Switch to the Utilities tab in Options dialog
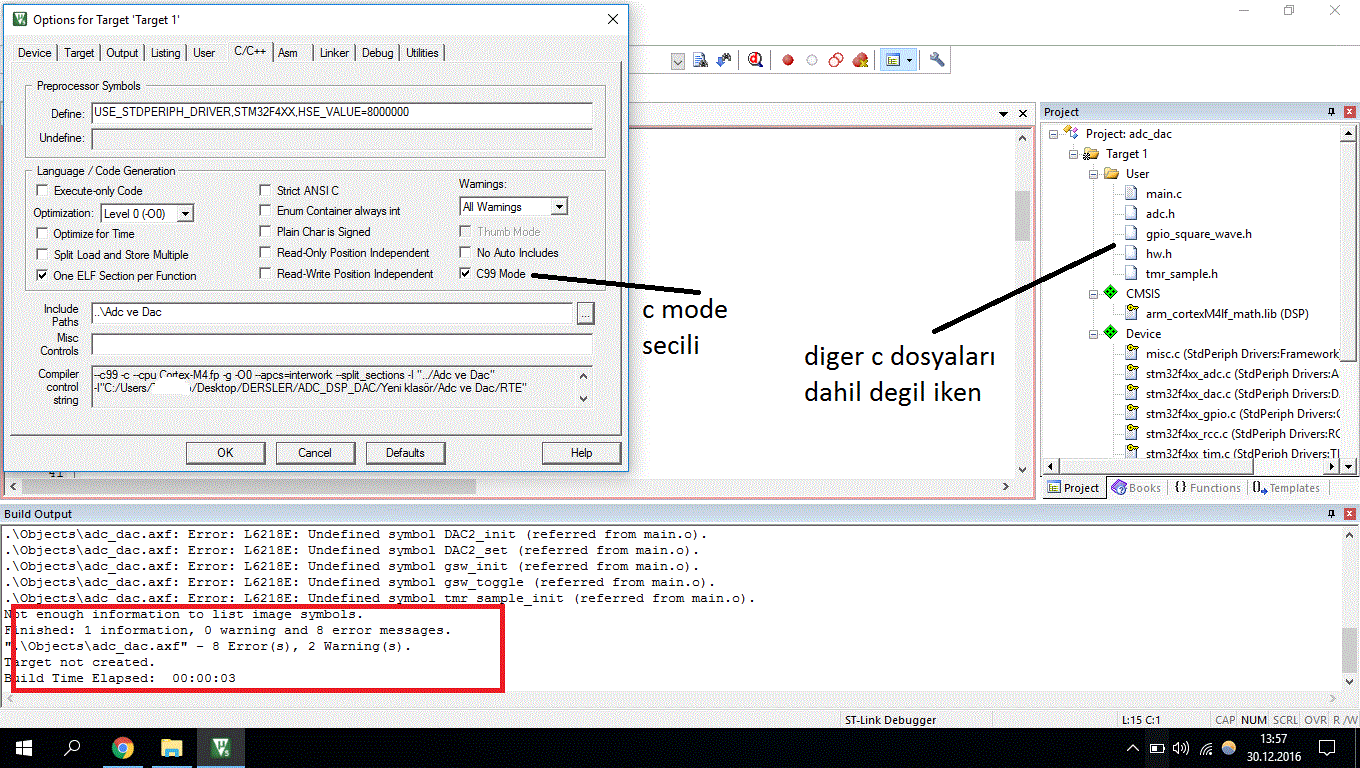 click(x=422, y=53)
